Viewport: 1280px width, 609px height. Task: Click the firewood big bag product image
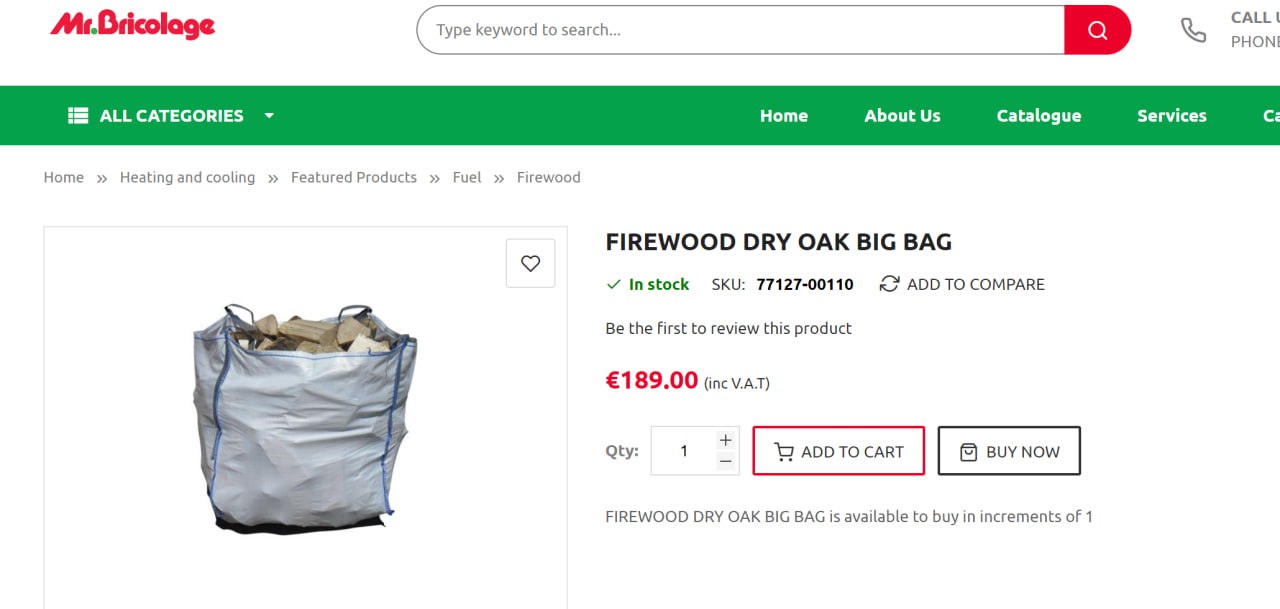304,418
